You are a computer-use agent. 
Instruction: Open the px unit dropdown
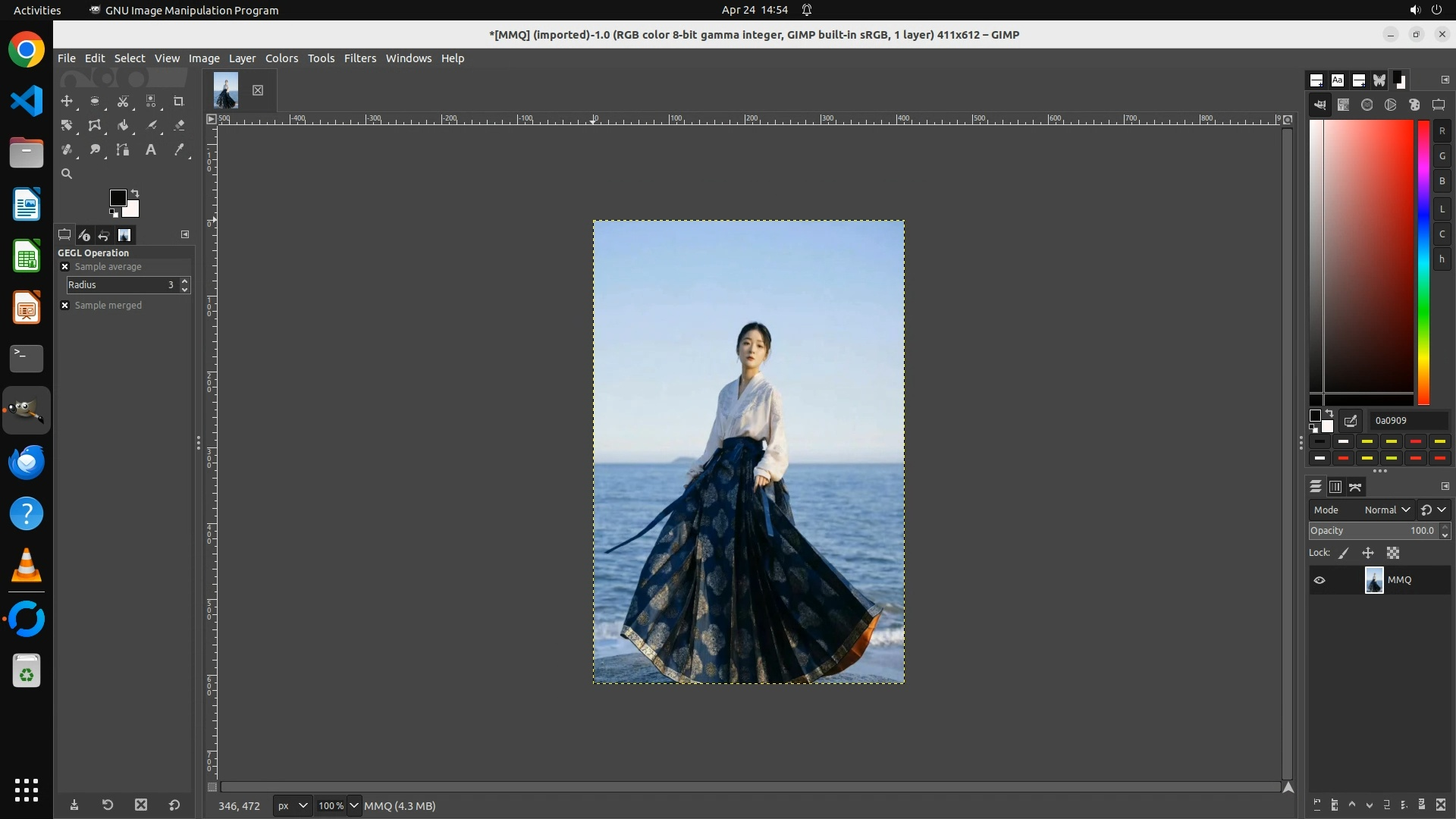(x=293, y=805)
